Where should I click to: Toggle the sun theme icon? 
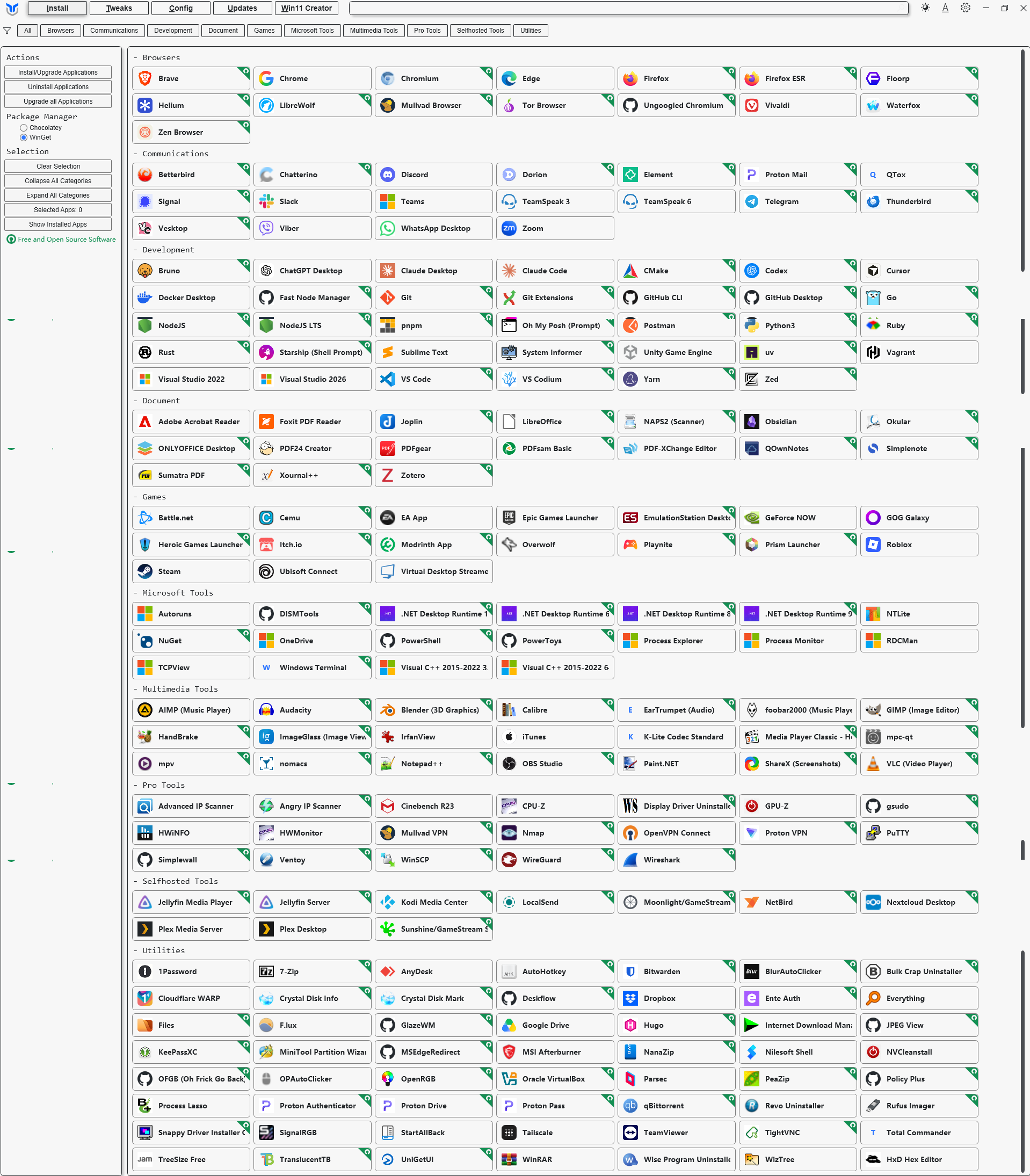point(925,8)
